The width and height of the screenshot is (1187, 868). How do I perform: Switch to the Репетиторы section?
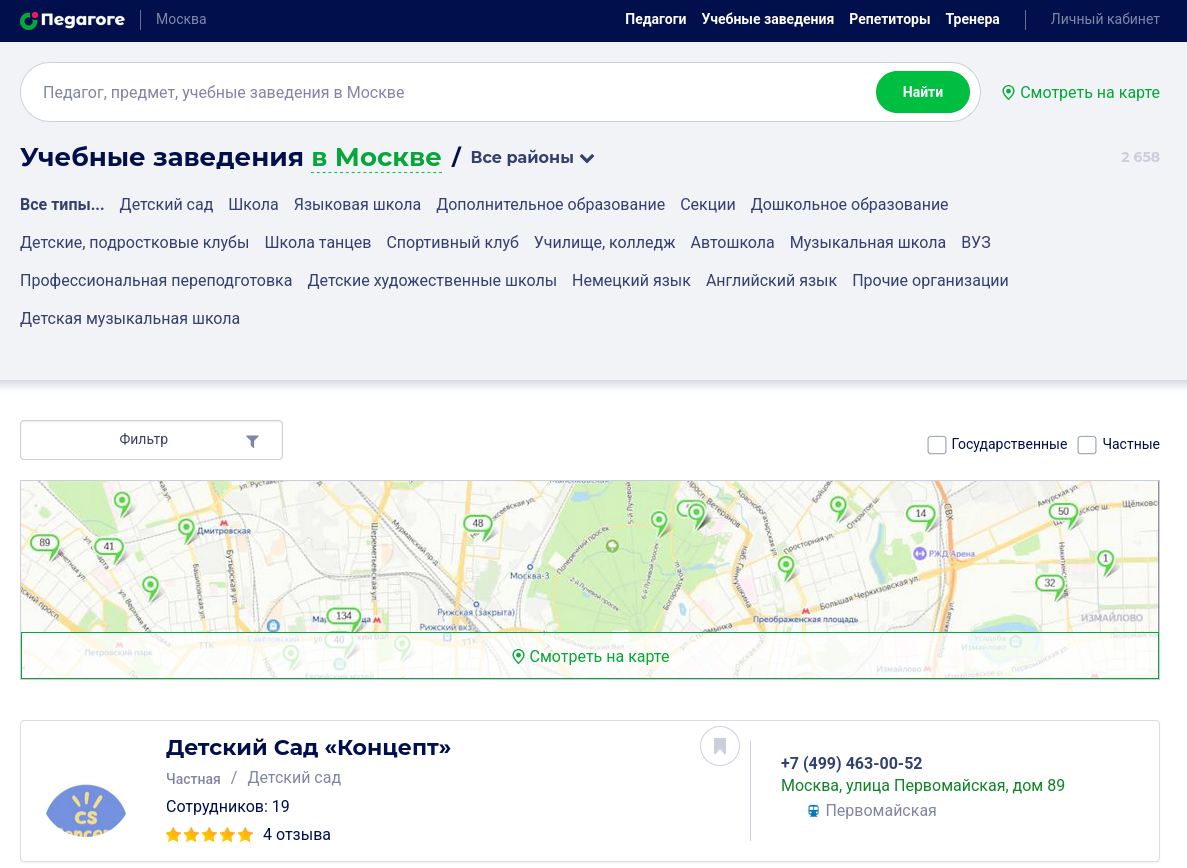(889, 18)
